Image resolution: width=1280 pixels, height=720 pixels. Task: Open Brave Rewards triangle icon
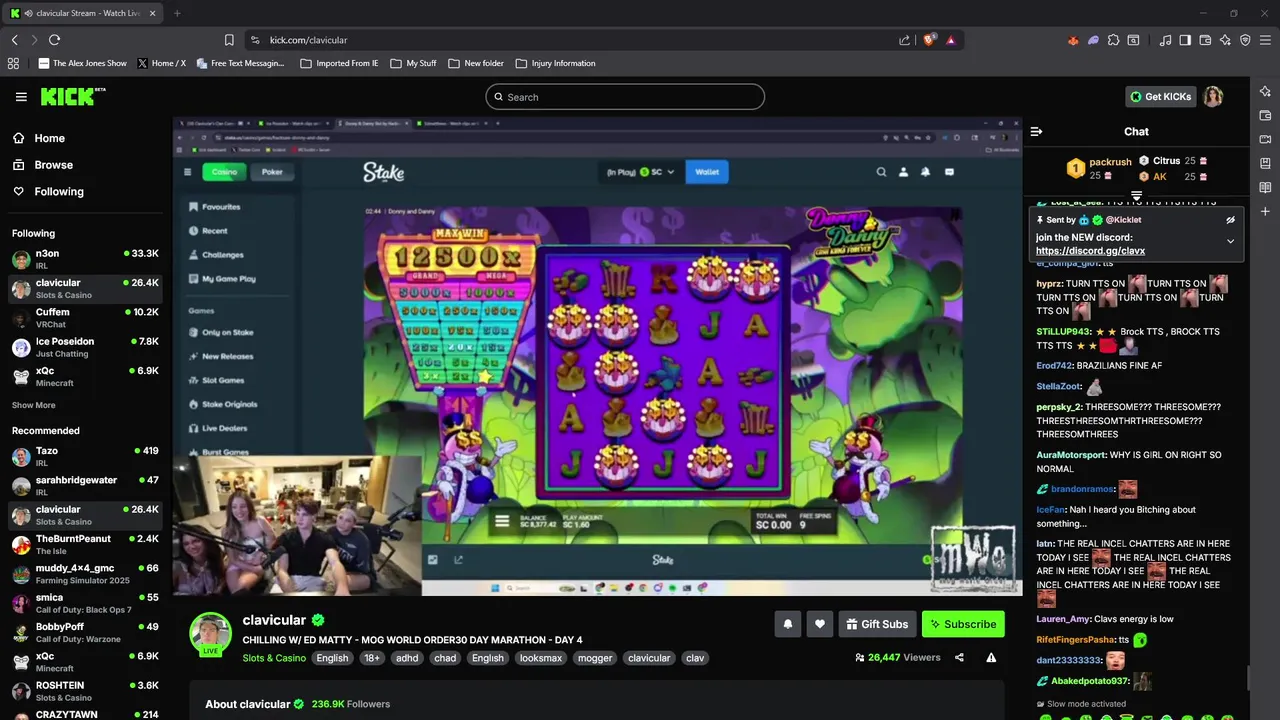coord(950,40)
